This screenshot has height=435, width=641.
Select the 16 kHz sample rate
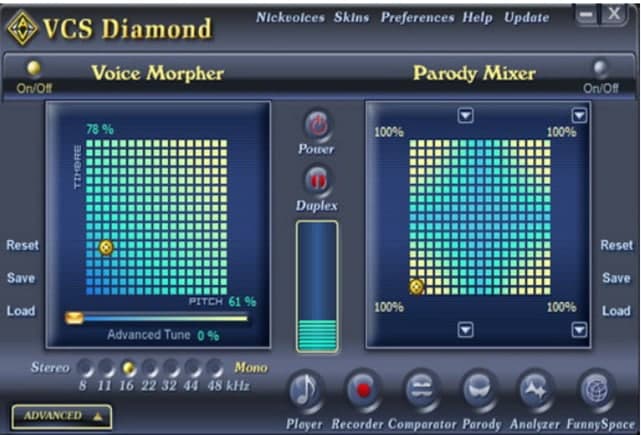click(128, 368)
